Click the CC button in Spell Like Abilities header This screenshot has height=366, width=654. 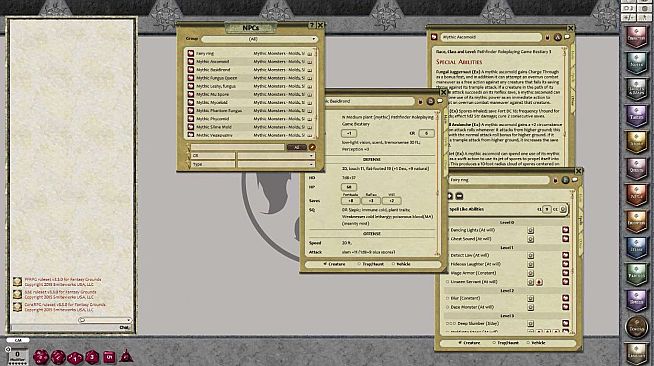click(x=563, y=209)
